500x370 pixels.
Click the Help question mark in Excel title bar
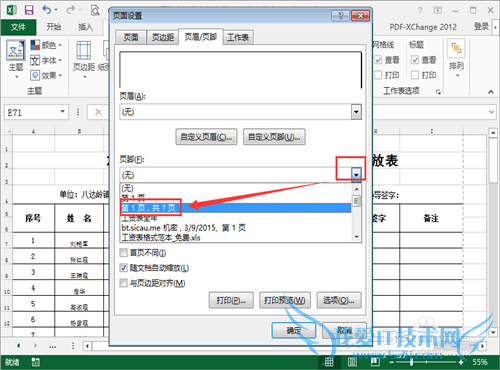(x=420, y=11)
